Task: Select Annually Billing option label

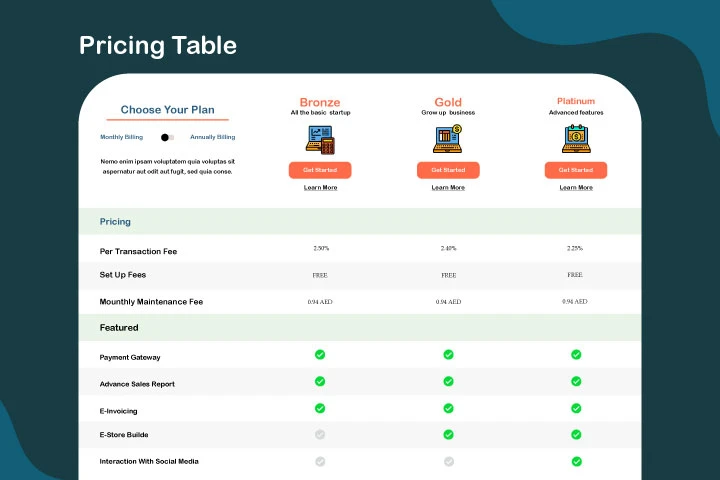Action: click(x=212, y=137)
